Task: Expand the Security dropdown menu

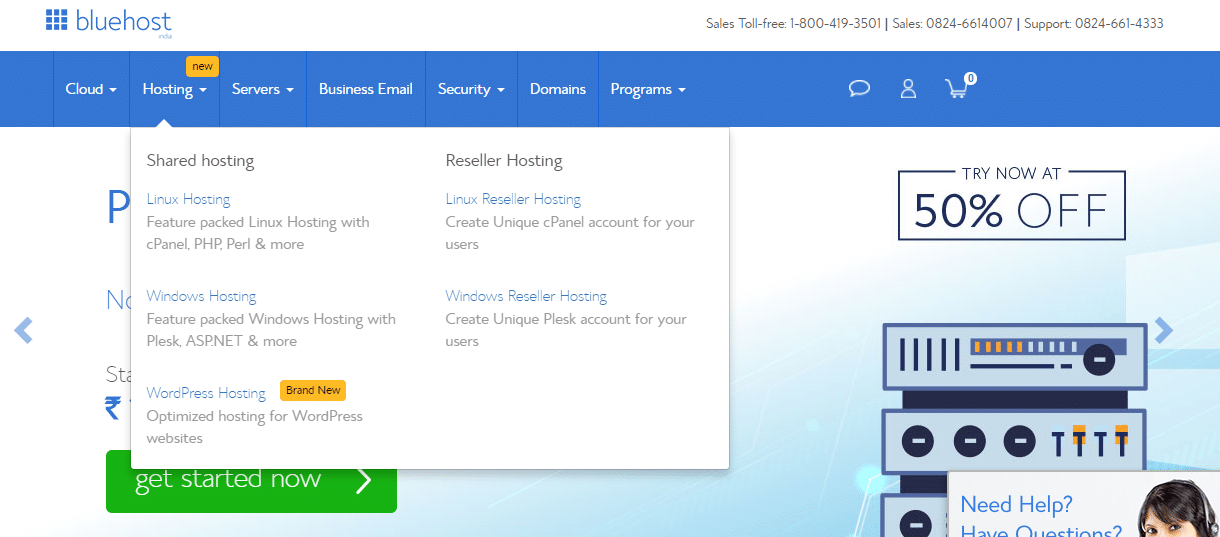Action: coord(471,89)
